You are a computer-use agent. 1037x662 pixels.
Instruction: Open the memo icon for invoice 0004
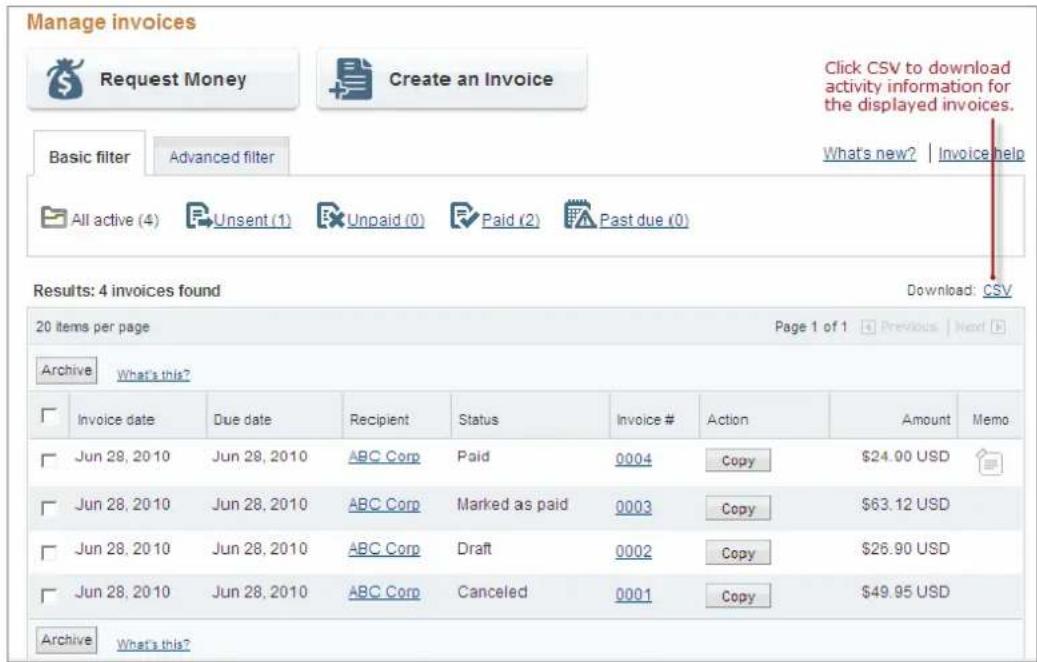pyautogui.click(x=989, y=462)
